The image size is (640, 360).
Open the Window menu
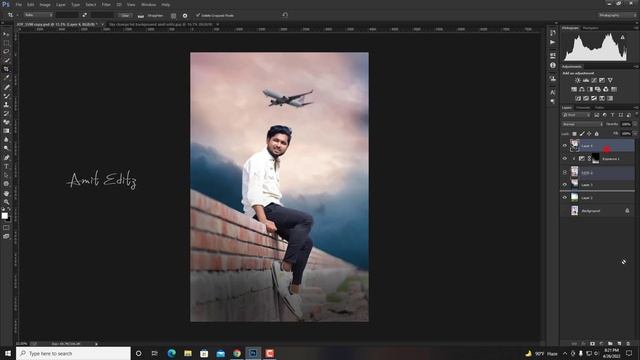tap(148, 4)
